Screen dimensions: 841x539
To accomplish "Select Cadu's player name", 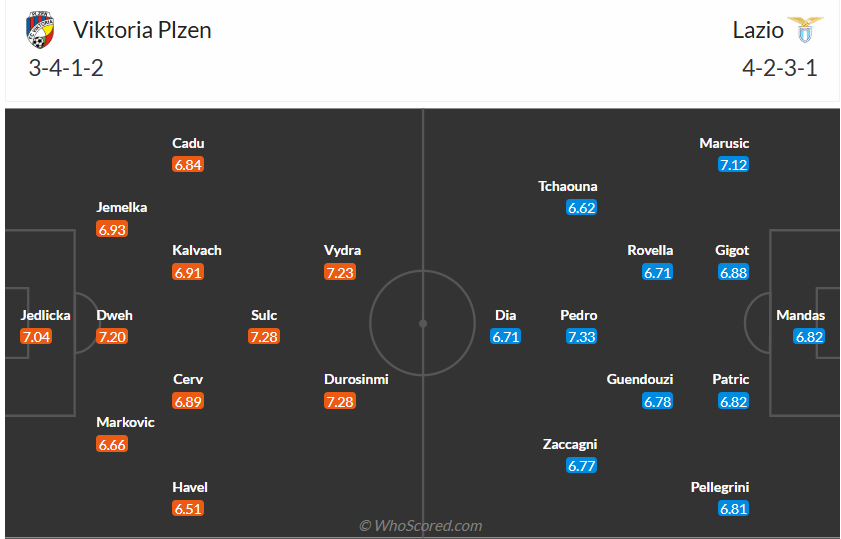I will click(188, 143).
